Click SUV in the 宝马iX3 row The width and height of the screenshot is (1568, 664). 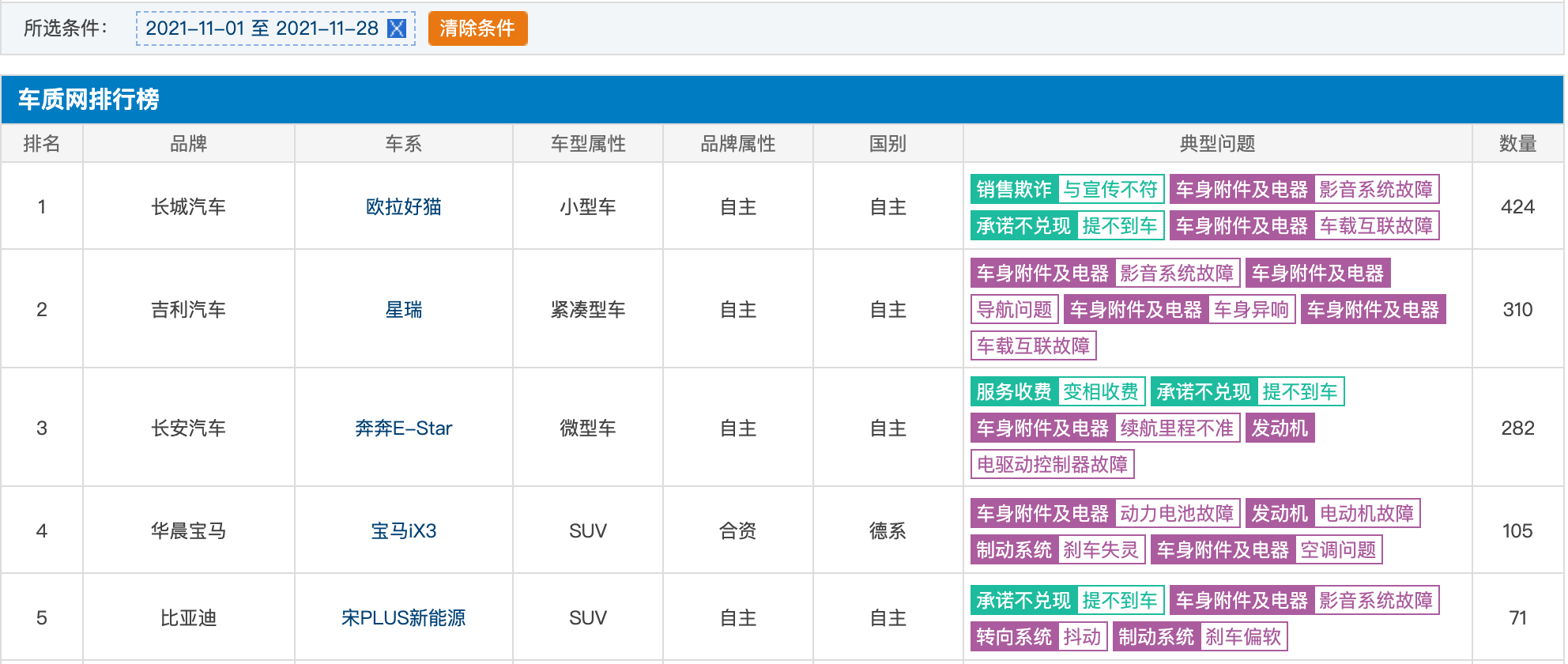click(x=588, y=531)
